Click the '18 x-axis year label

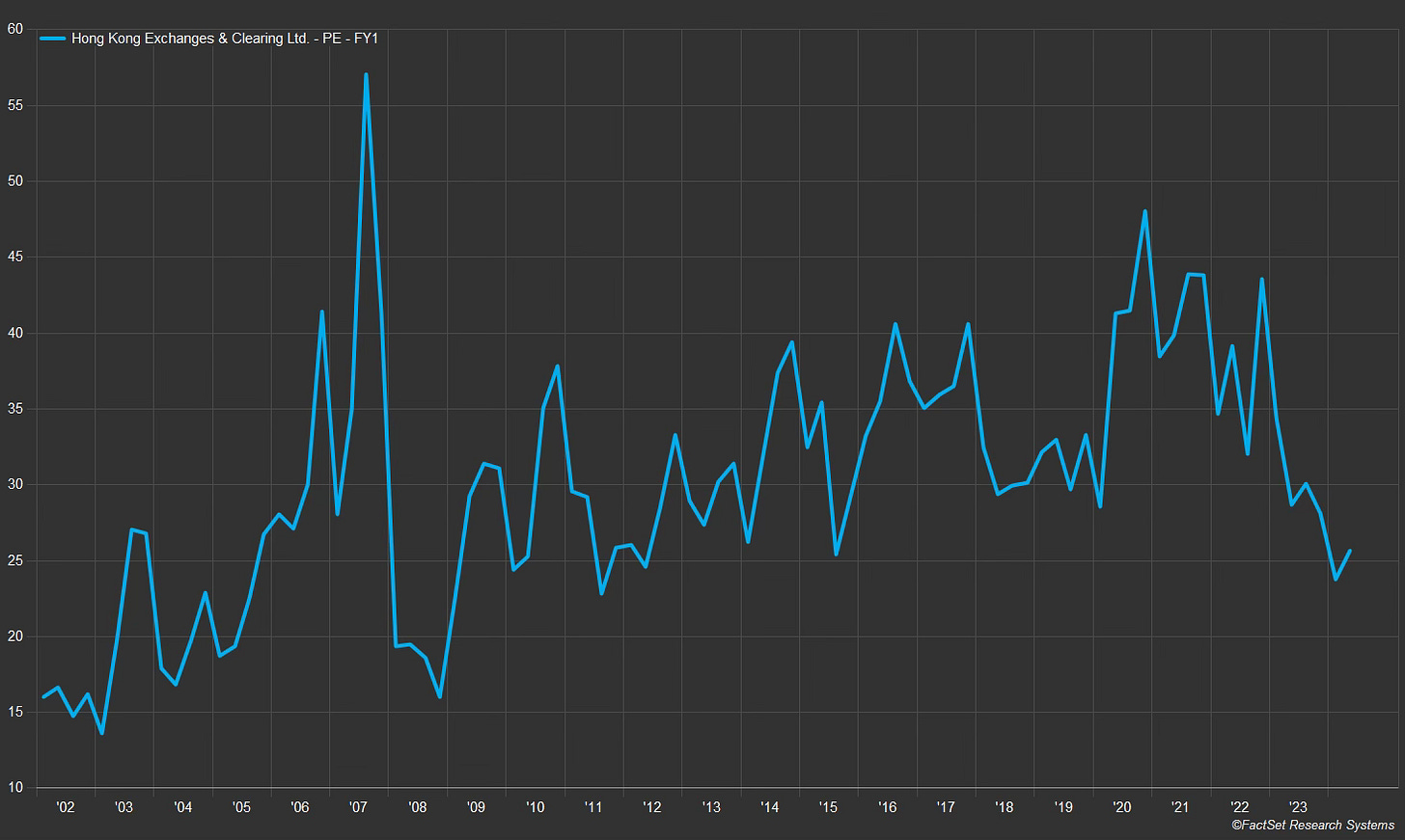point(1005,807)
